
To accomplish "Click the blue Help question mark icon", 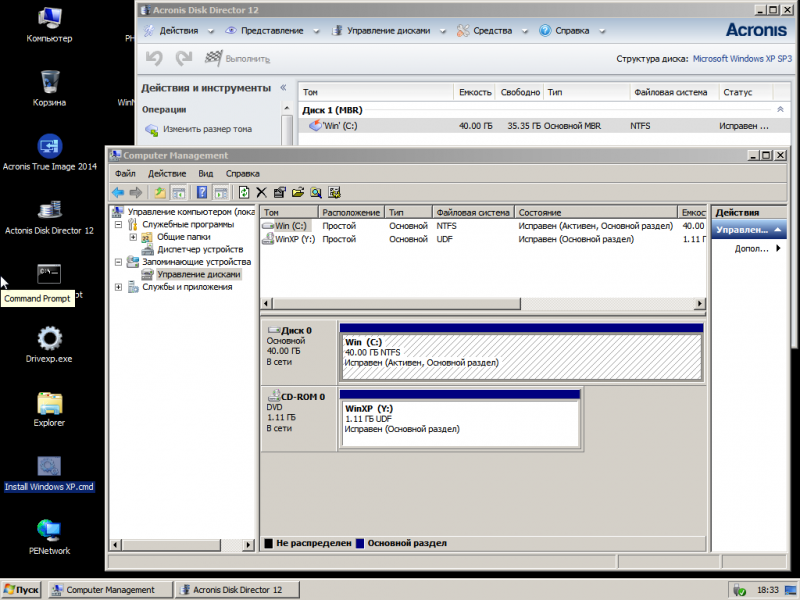I will point(202,192).
